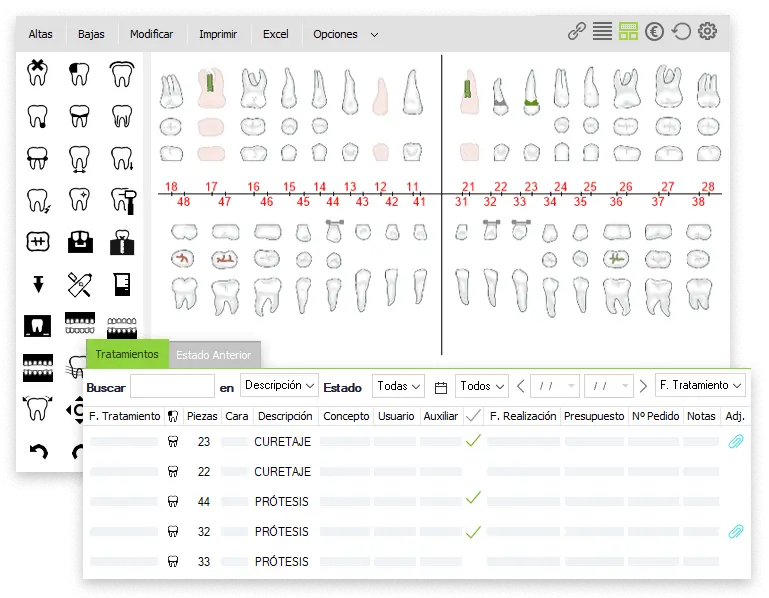Screen dimensions: 769x598
Task: Switch to the Estado Anterior tab
Action: point(214,355)
